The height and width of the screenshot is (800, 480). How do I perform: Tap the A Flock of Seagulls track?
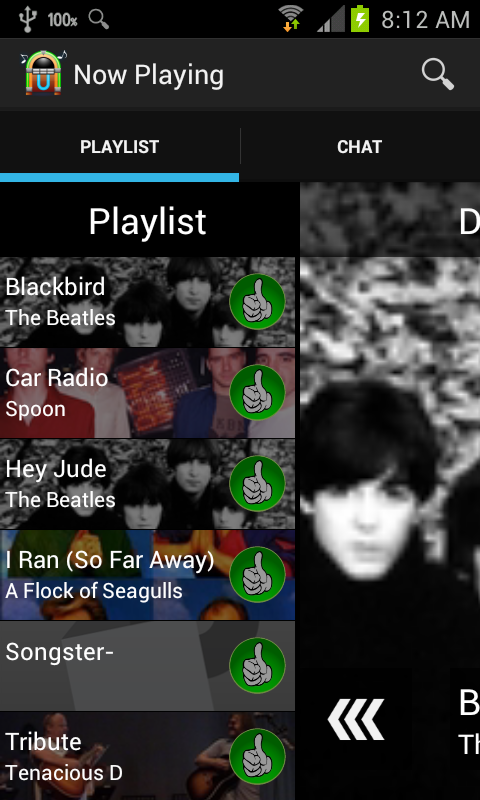[x=147, y=574]
